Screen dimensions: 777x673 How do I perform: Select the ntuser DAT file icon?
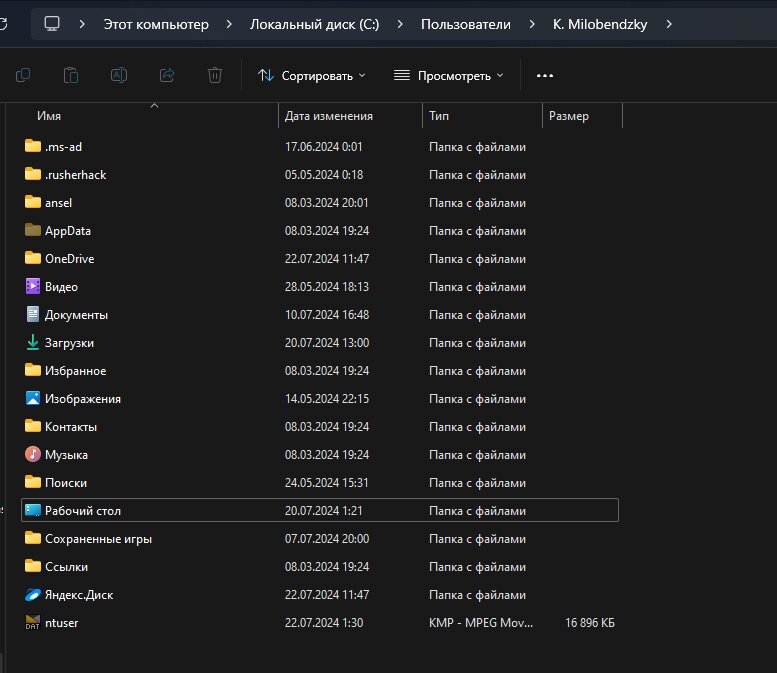pos(33,622)
